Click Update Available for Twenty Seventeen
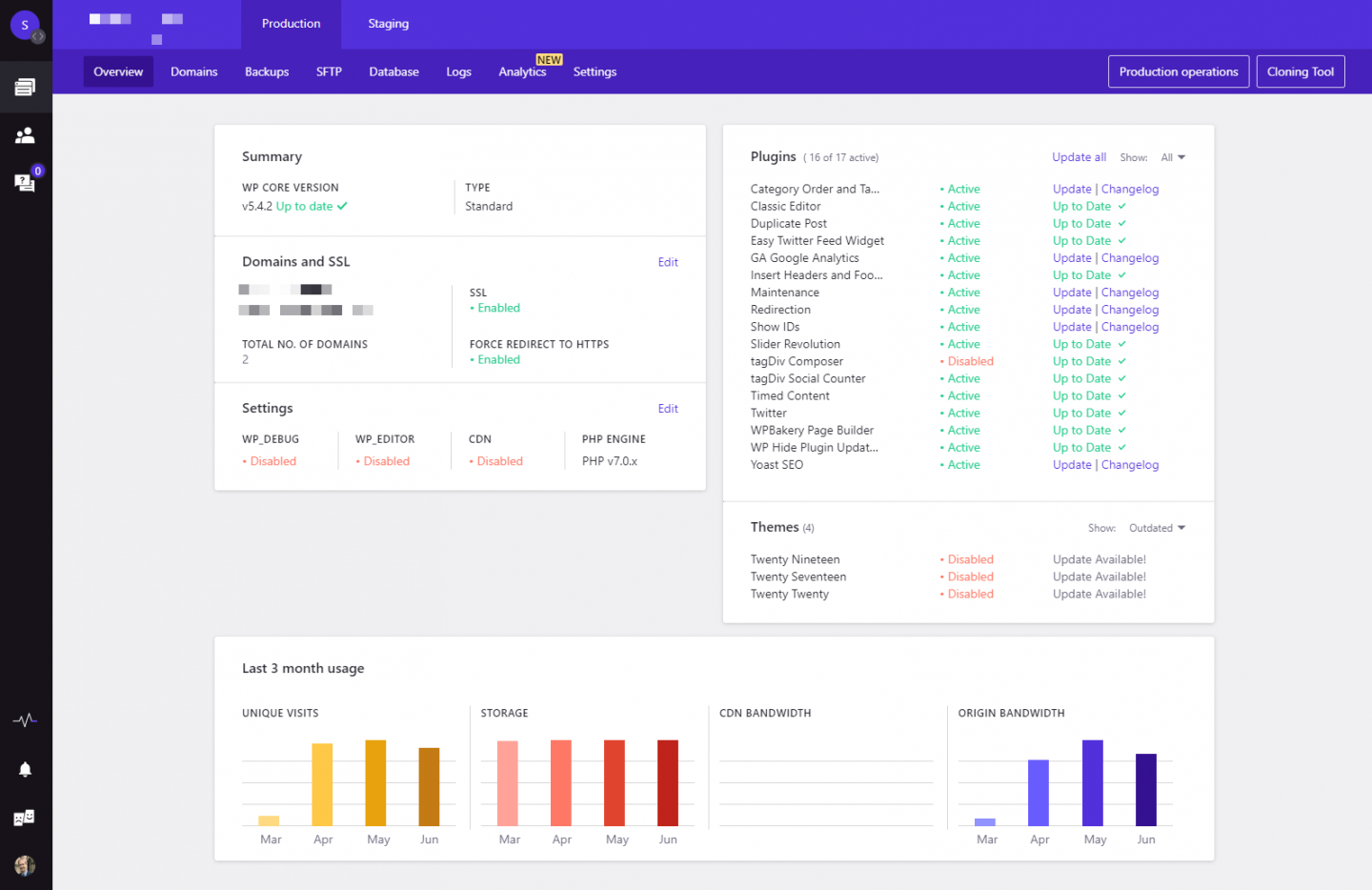The height and width of the screenshot is (890, 1372). point(1100,576)
